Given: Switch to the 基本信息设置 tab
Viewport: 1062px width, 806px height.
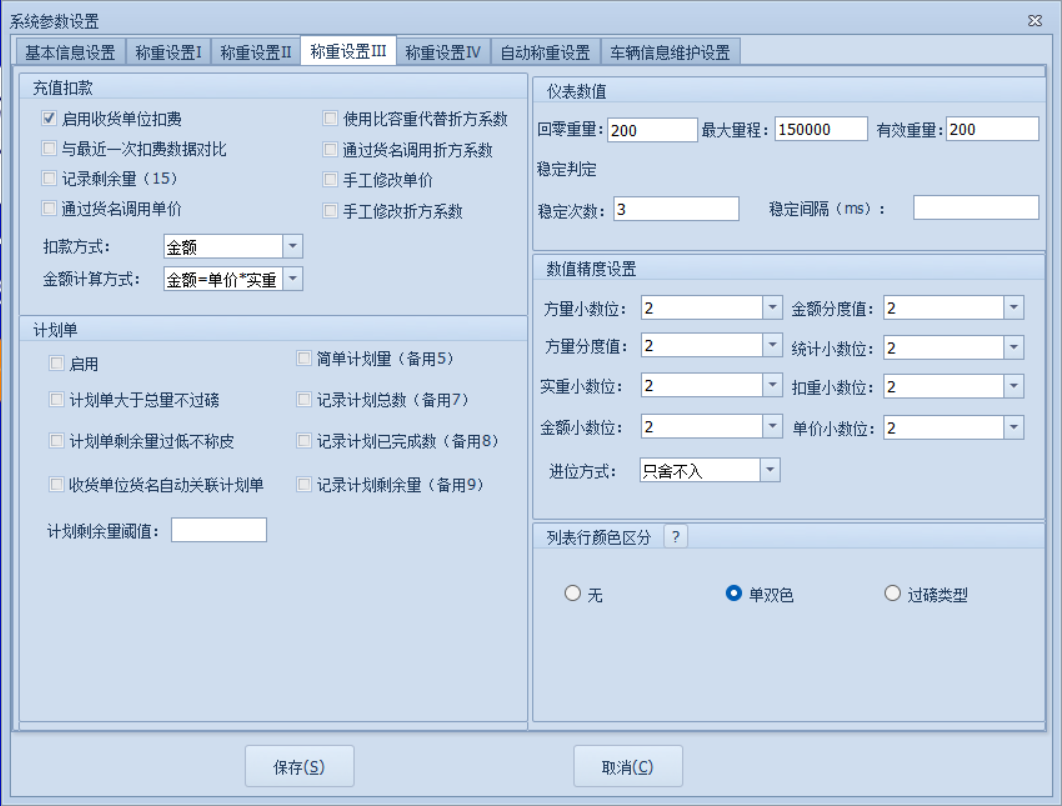Looking at the screenshot, I should [x=70, y=48].
